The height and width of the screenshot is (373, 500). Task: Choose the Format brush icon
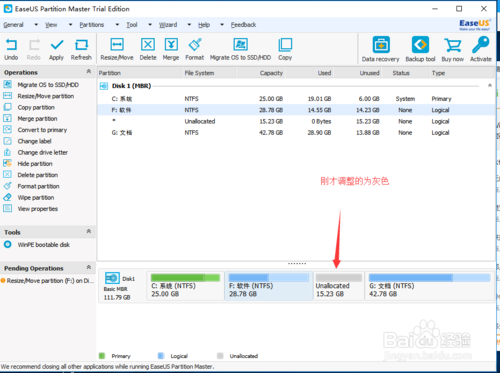click(195, 44)
